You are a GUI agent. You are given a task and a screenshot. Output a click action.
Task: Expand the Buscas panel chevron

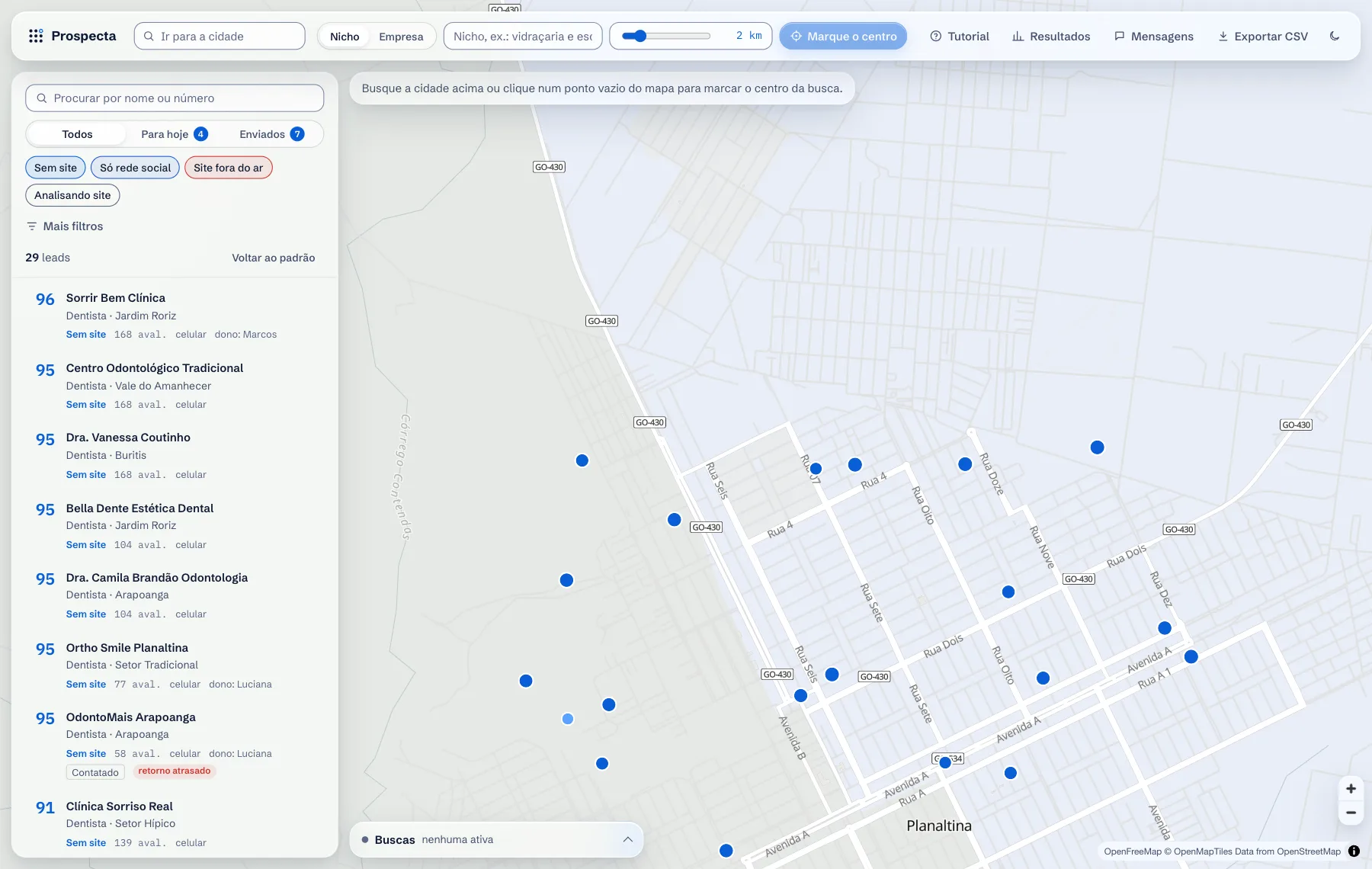click(627, 839)
